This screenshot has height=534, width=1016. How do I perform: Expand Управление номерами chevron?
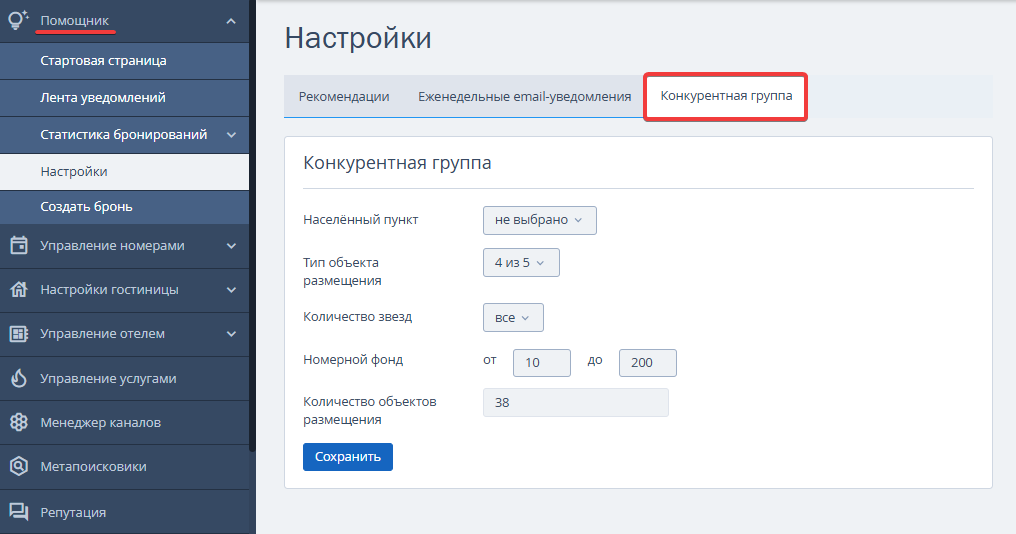click(231, 246)
